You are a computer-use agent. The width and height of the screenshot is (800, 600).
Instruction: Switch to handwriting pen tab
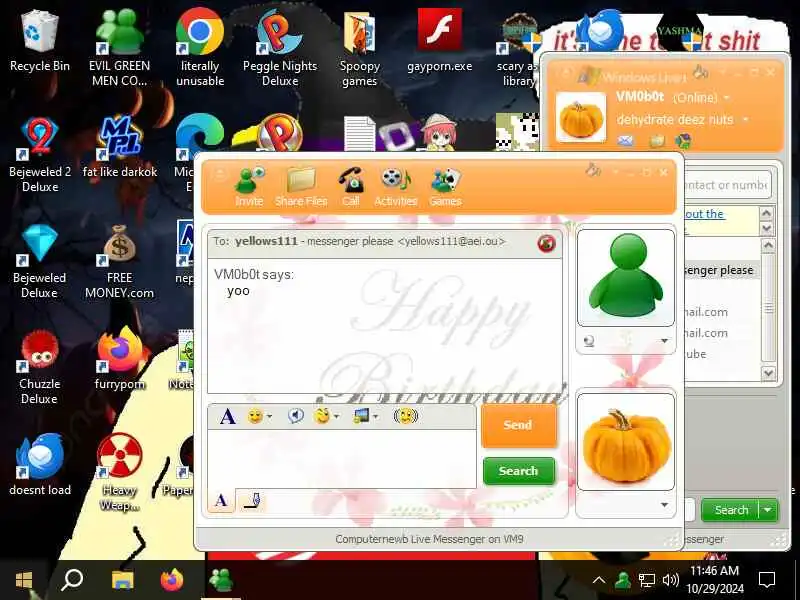253,500
